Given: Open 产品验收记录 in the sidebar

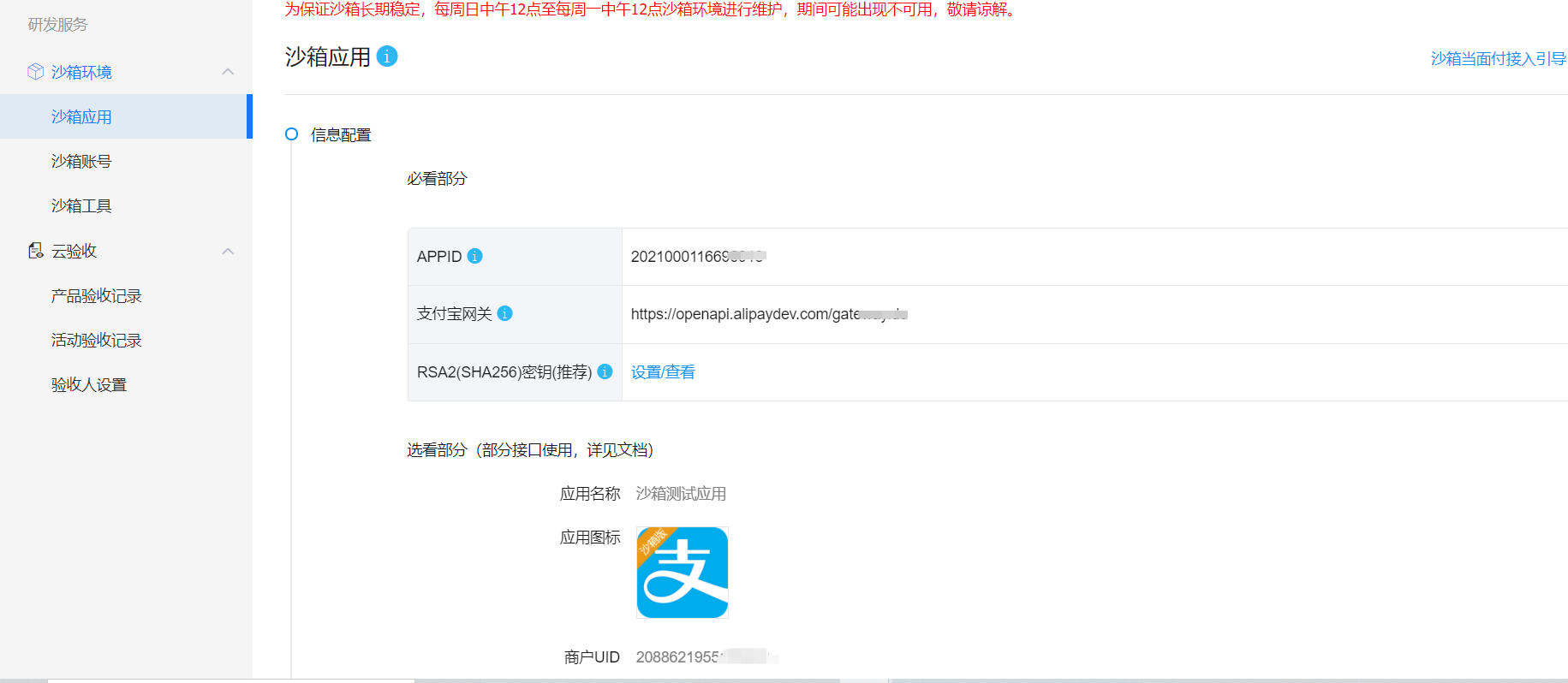Looking at the screenshot, I should click(96, 295).
